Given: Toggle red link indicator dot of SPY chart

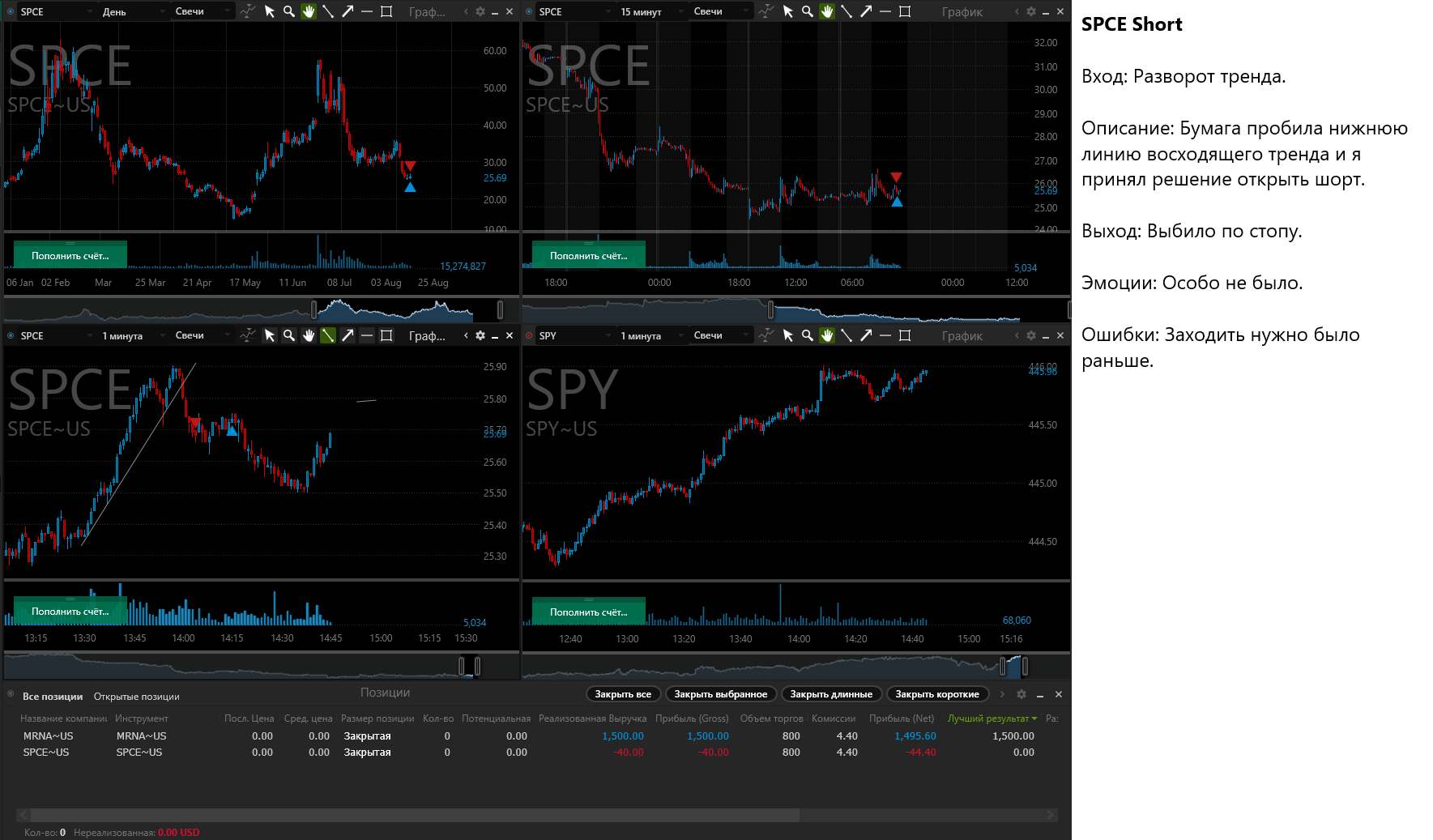Looking at the screenshot, I should click(529, 335).
